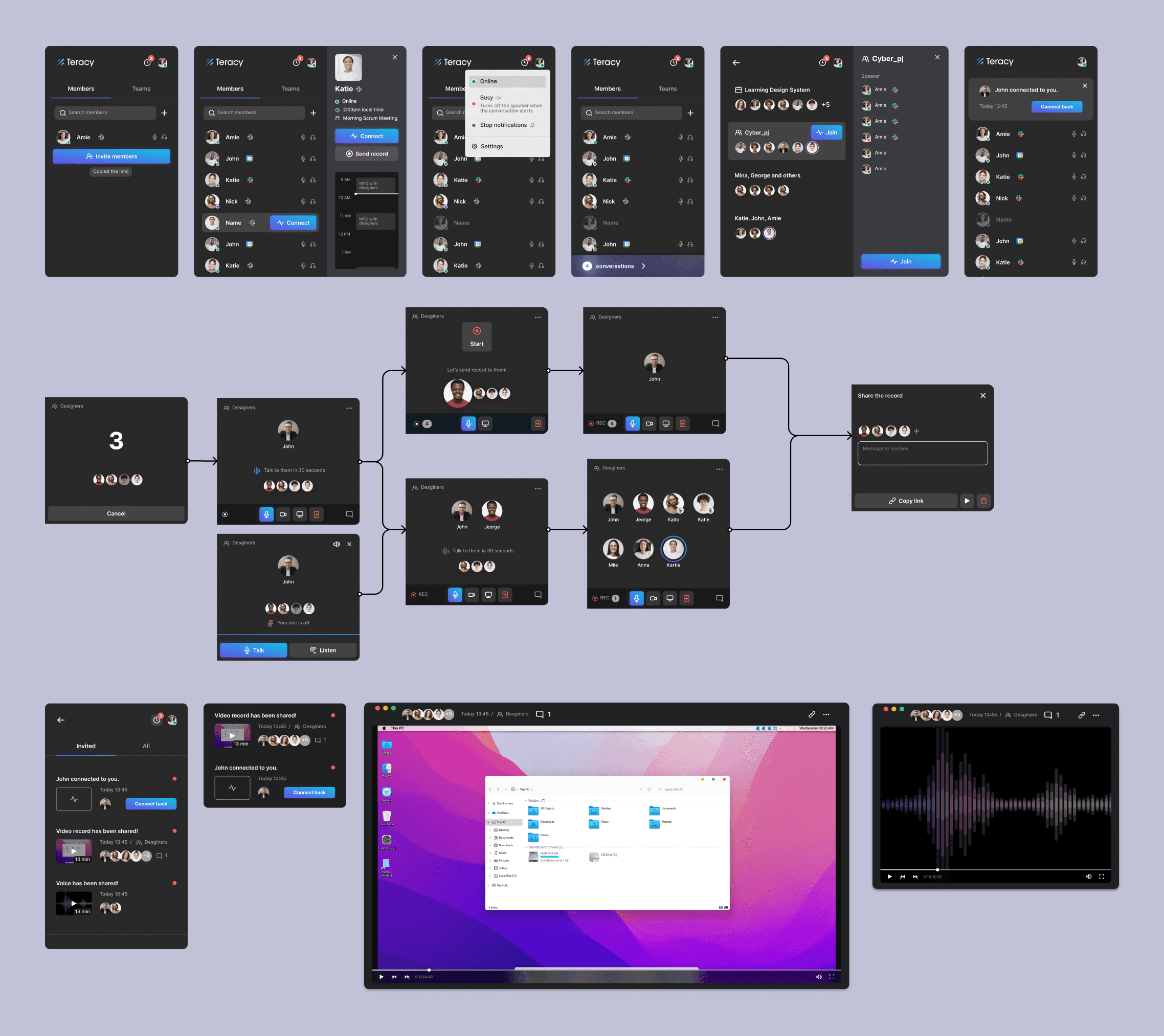Open three-dots menu in video player header

pos(826,714)
